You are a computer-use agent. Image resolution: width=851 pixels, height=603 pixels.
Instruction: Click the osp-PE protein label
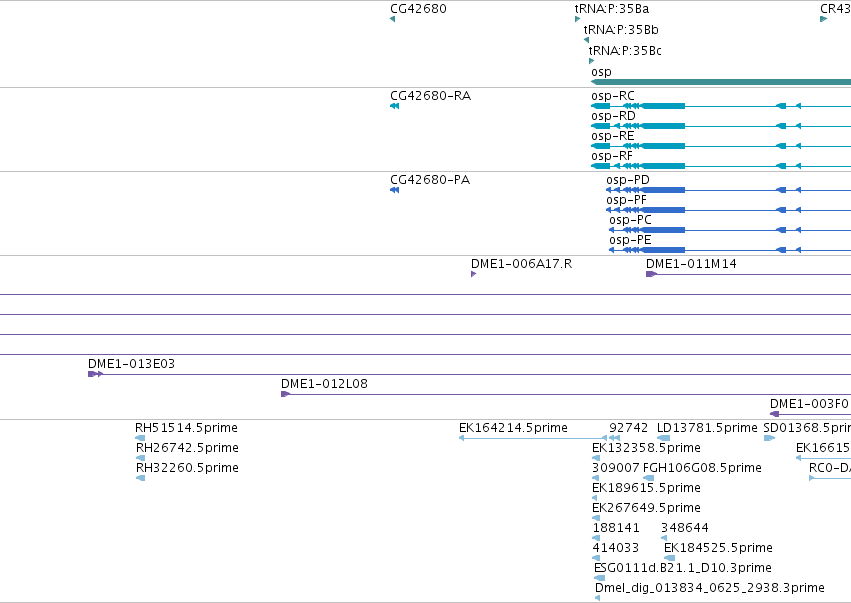tap(630, 240)
